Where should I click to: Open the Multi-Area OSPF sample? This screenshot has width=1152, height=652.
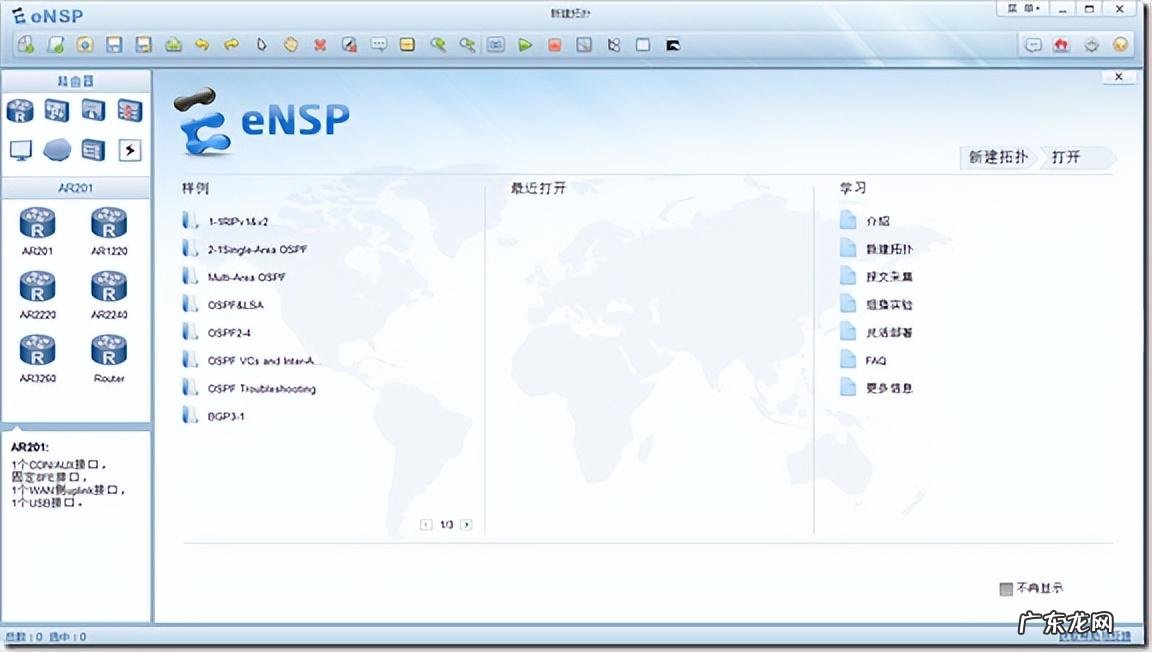tap(246, 277)
